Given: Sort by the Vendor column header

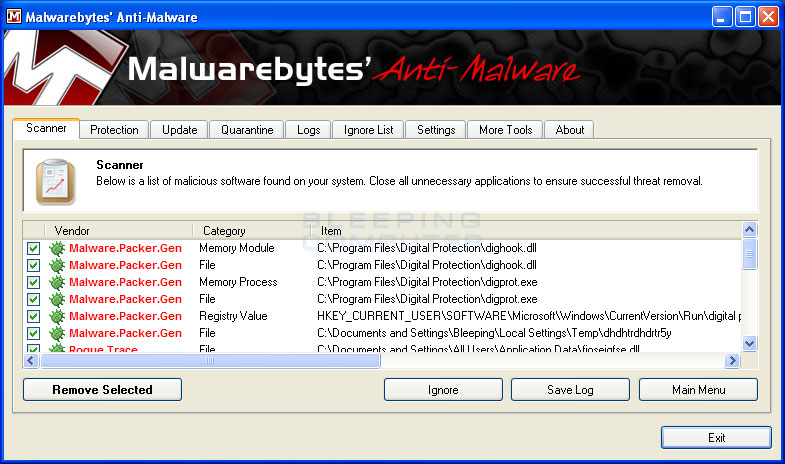Looking at the screenshot, I should (x=119, y=231).
